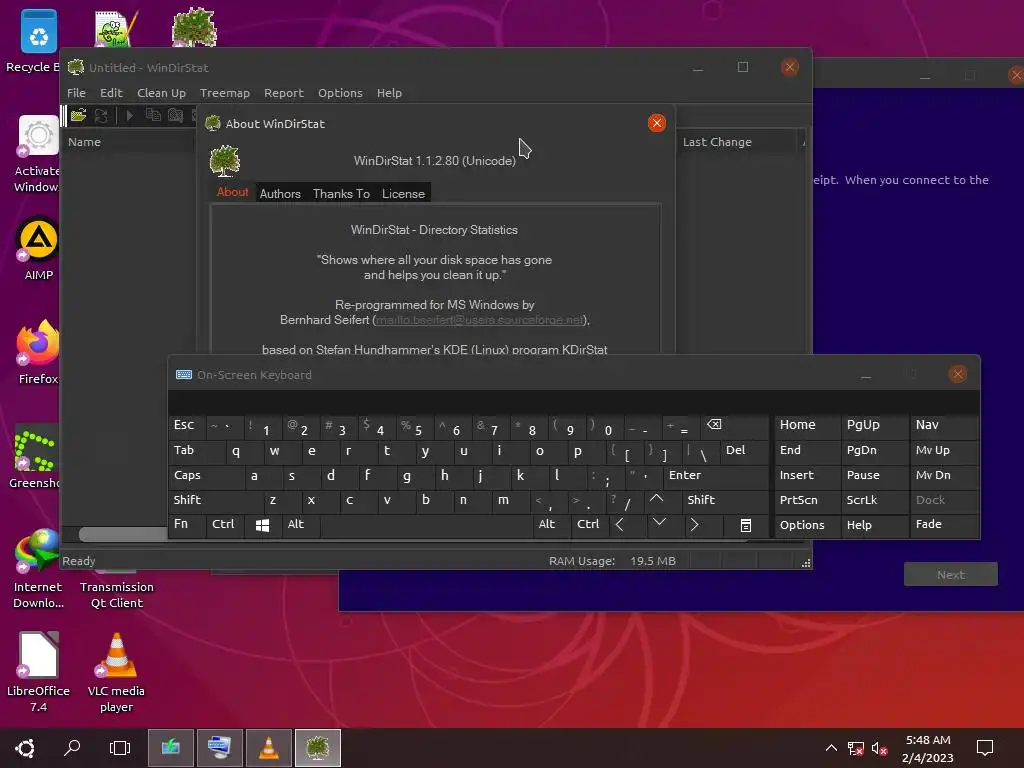The image size is (1024, 768).
Task: Click the play-arrow toolbar icon in WinDirStat
Action: click(x=129, y=116)
